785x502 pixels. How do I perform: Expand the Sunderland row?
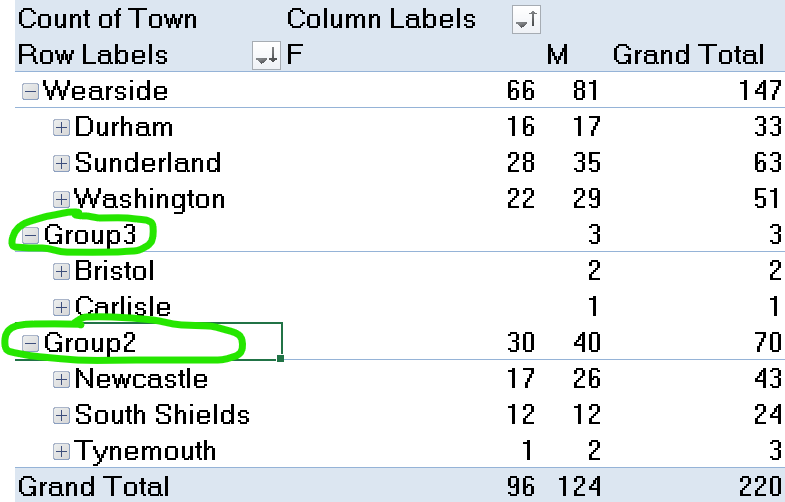tap(61, 164)
